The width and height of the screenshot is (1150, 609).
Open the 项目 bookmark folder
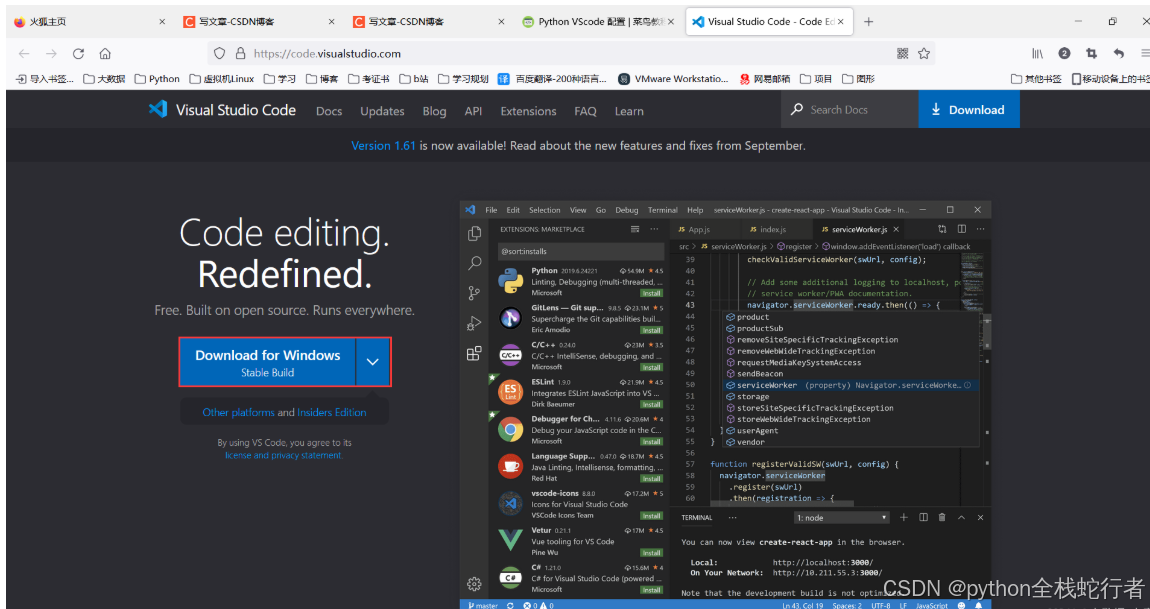click(816, 79)
